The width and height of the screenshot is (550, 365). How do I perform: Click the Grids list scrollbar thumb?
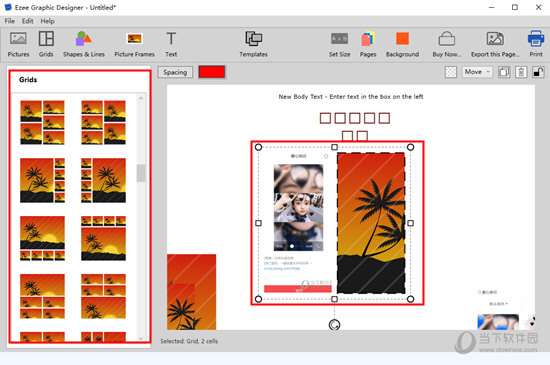click(141, 173)
